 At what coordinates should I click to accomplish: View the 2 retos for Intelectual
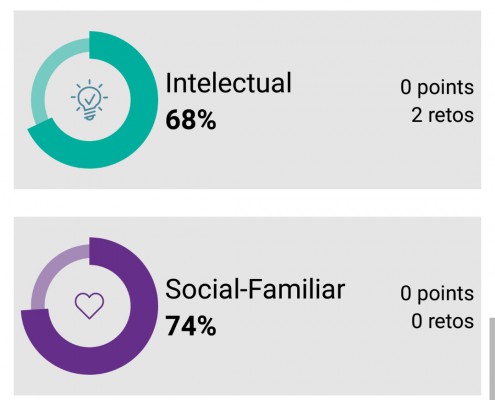(442, 115)
